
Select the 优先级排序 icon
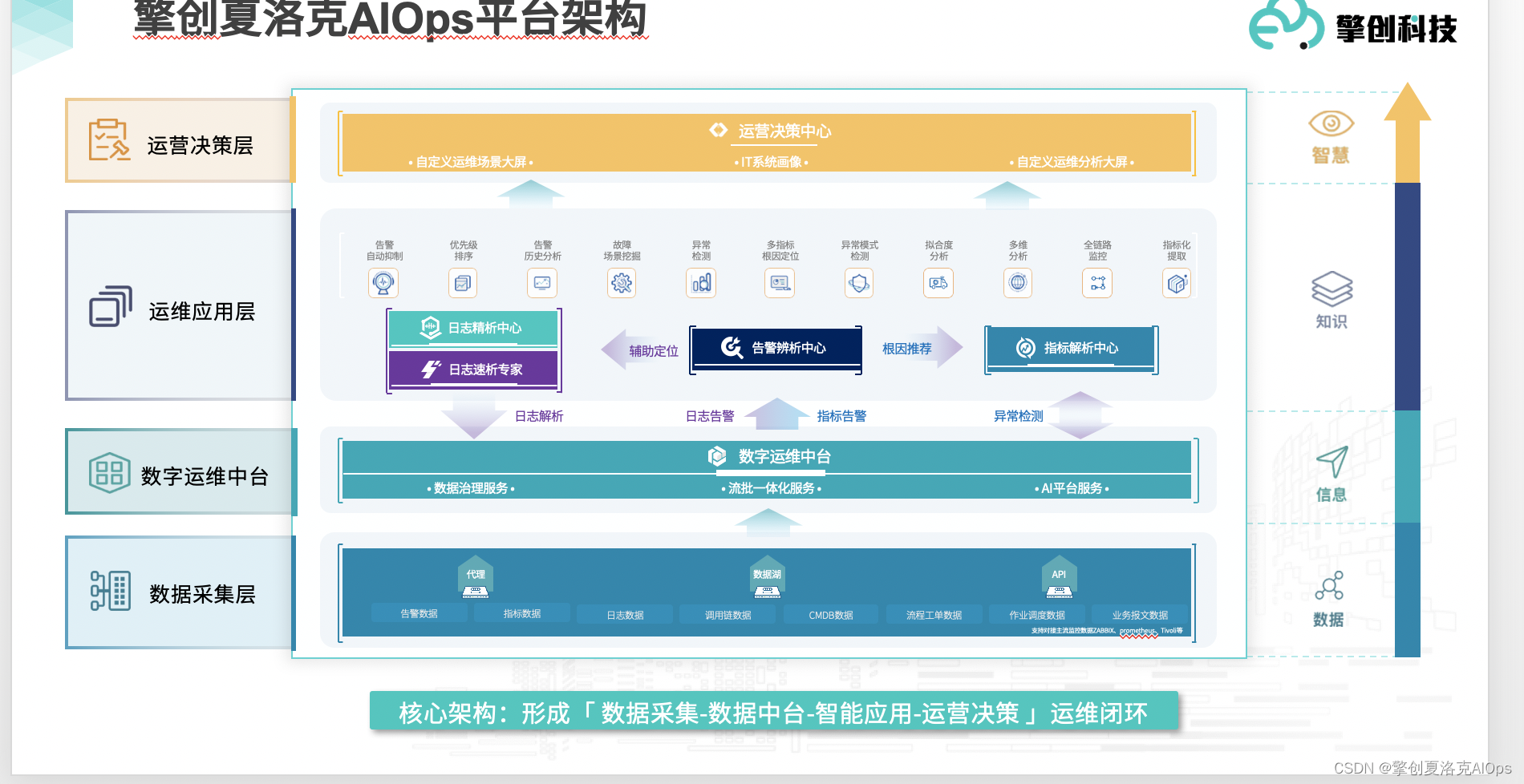coord(463,283)
